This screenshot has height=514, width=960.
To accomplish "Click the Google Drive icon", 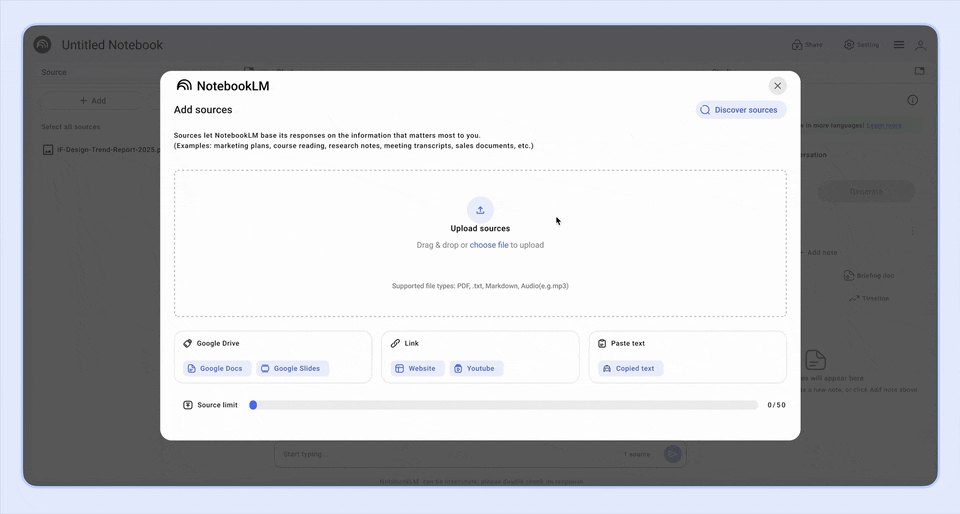I will [187, 343].
